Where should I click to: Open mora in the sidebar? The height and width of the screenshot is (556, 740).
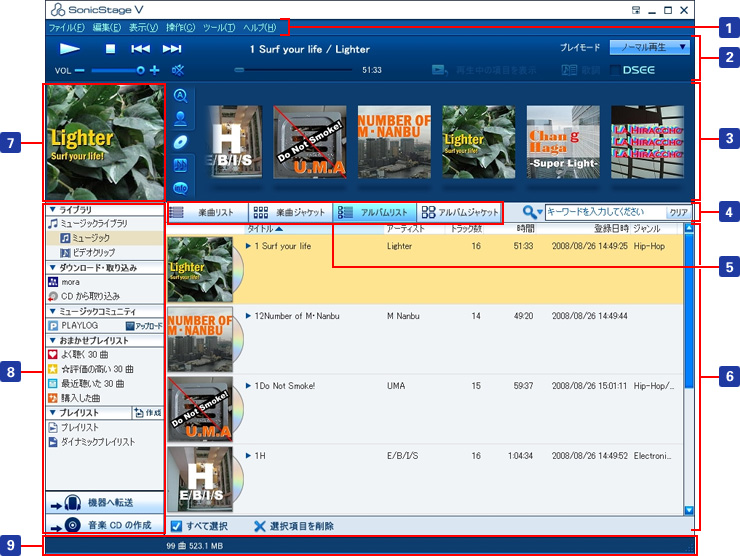click(70, 282)
